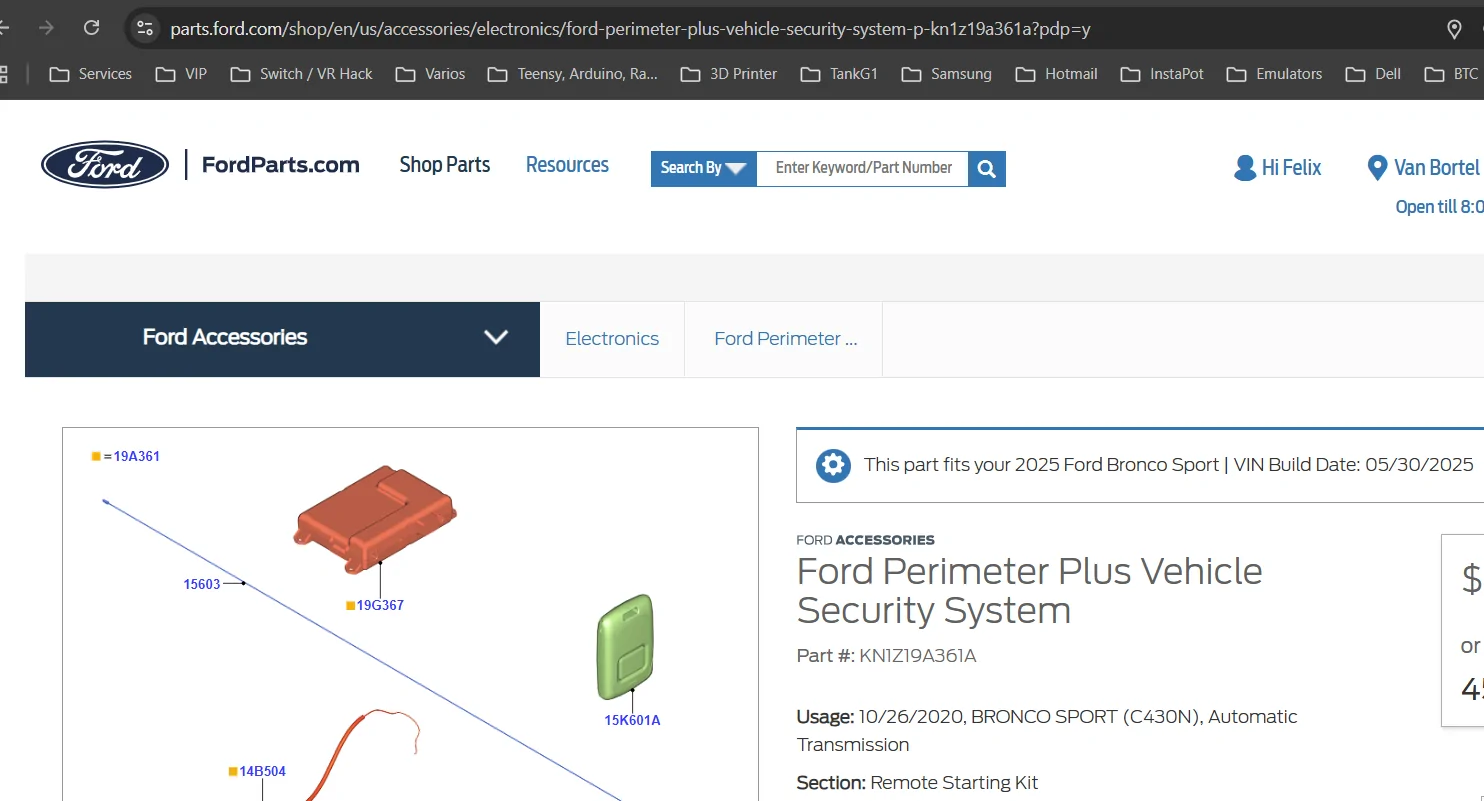Viewport: 1484px width, 801px height.
Task: Click the Ford Perimeter breadcrumb link
Action: [x=785, y=339]
